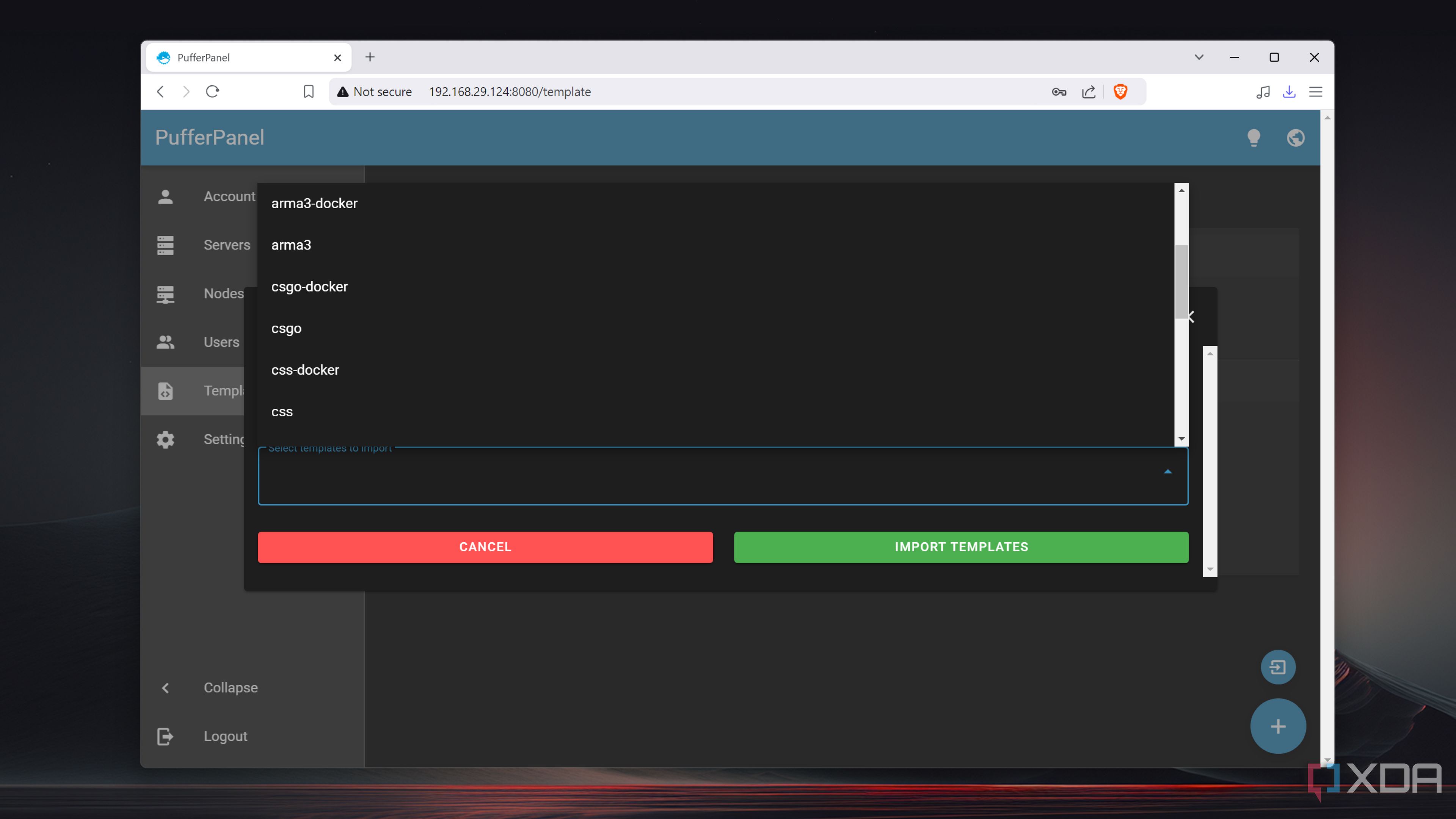Image resolution: width=1456 pixels, height=819 pixels.
Task: Select arma3 template option
Action: 715,245
